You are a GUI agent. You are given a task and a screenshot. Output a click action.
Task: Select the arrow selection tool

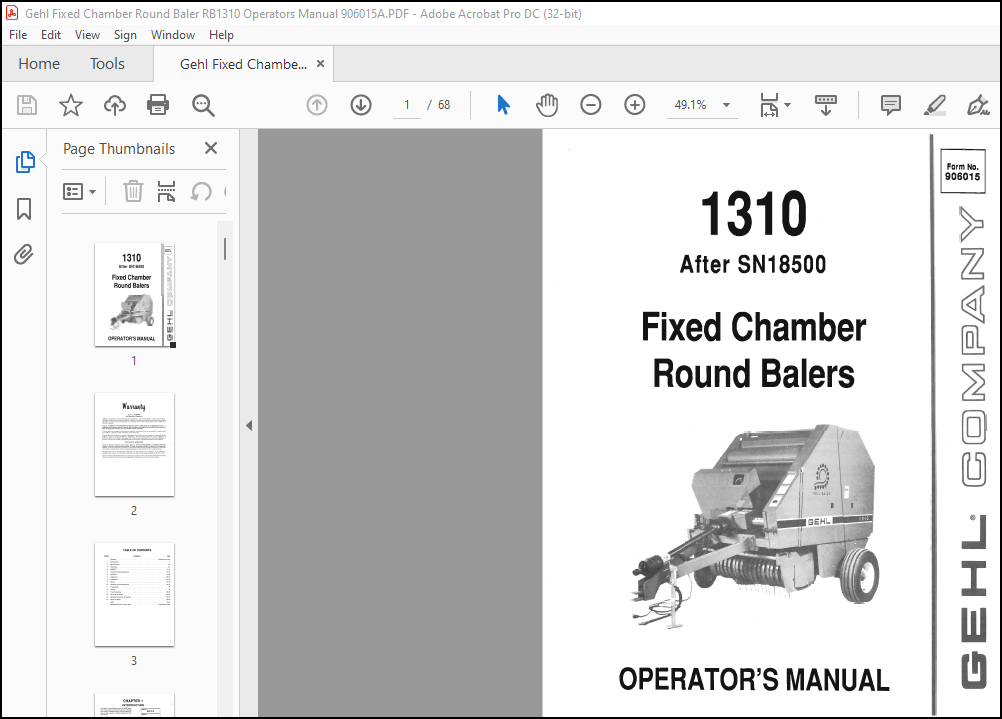tap(504, 105)
